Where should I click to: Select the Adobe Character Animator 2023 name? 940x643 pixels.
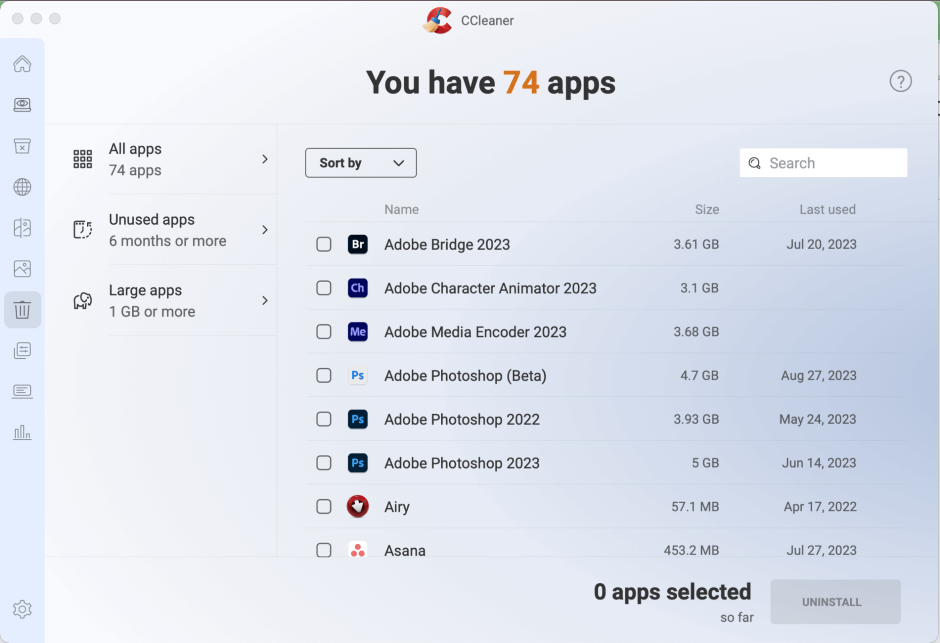(x=490, y=288)
